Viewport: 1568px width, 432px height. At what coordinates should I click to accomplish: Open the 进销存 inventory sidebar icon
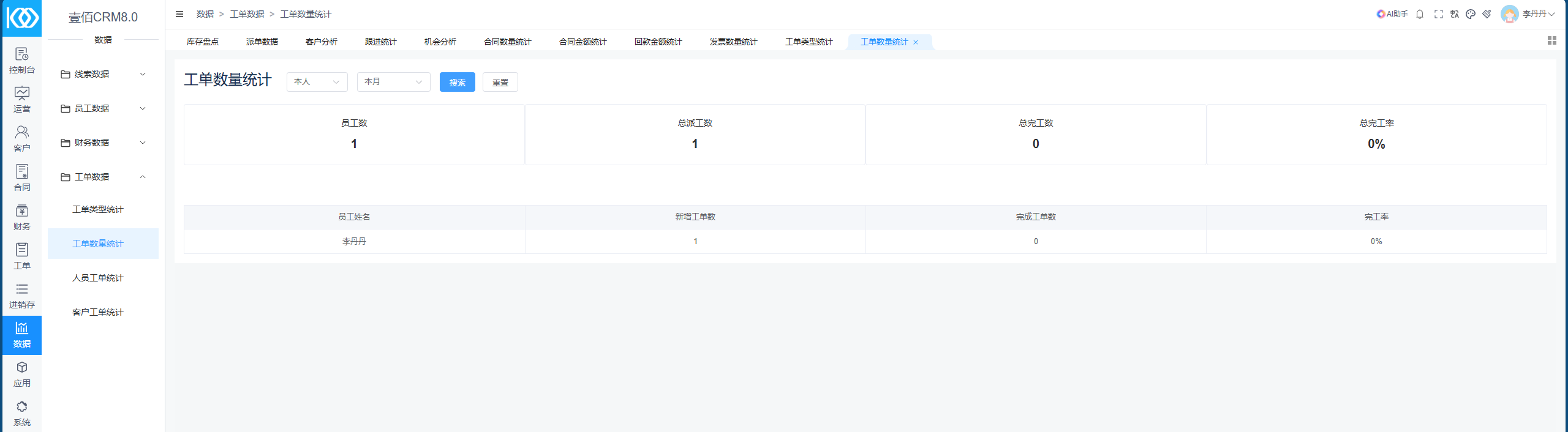pos(22,296)
